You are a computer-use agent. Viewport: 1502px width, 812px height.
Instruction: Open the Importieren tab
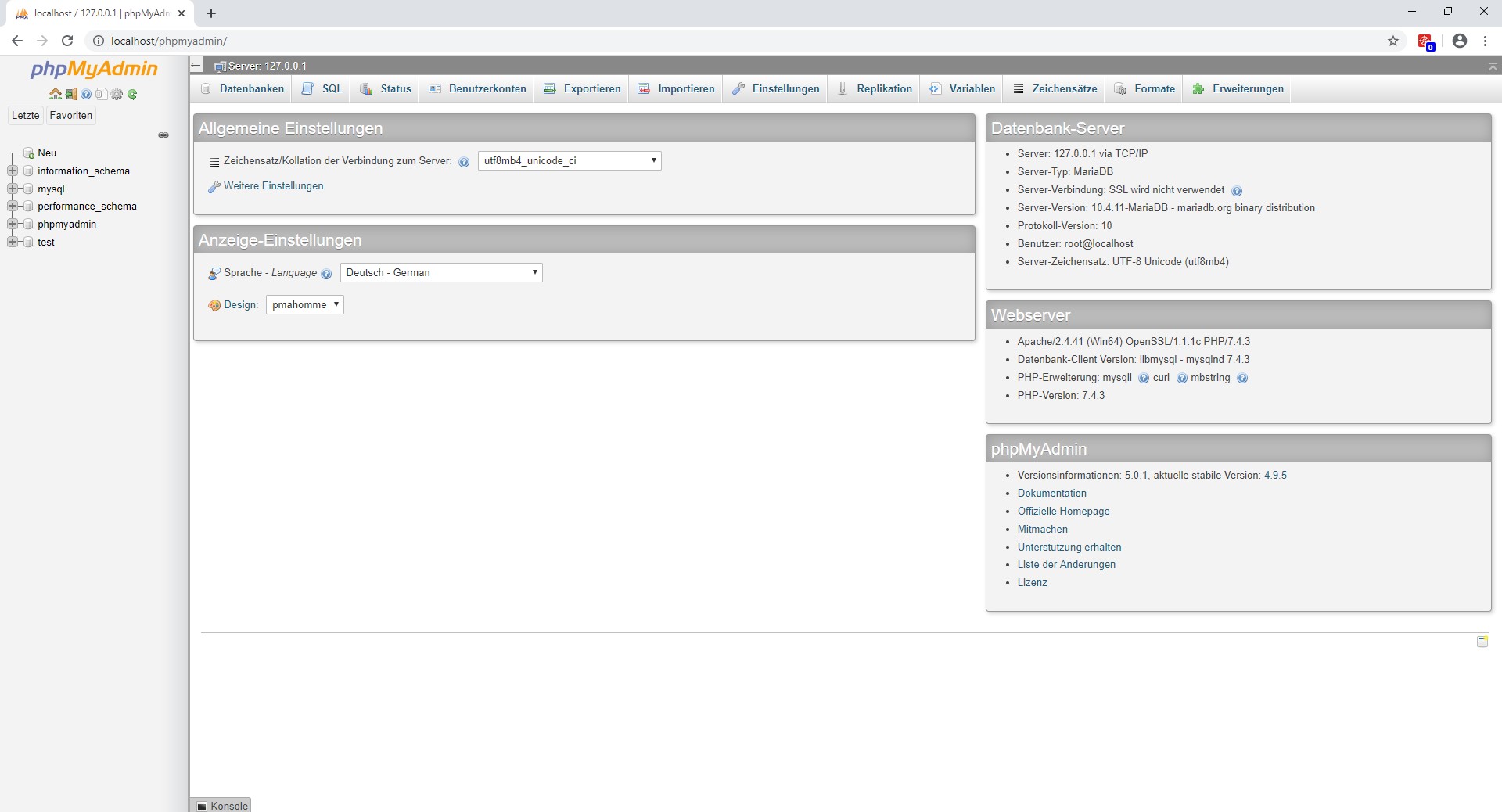tap(676, 89)
